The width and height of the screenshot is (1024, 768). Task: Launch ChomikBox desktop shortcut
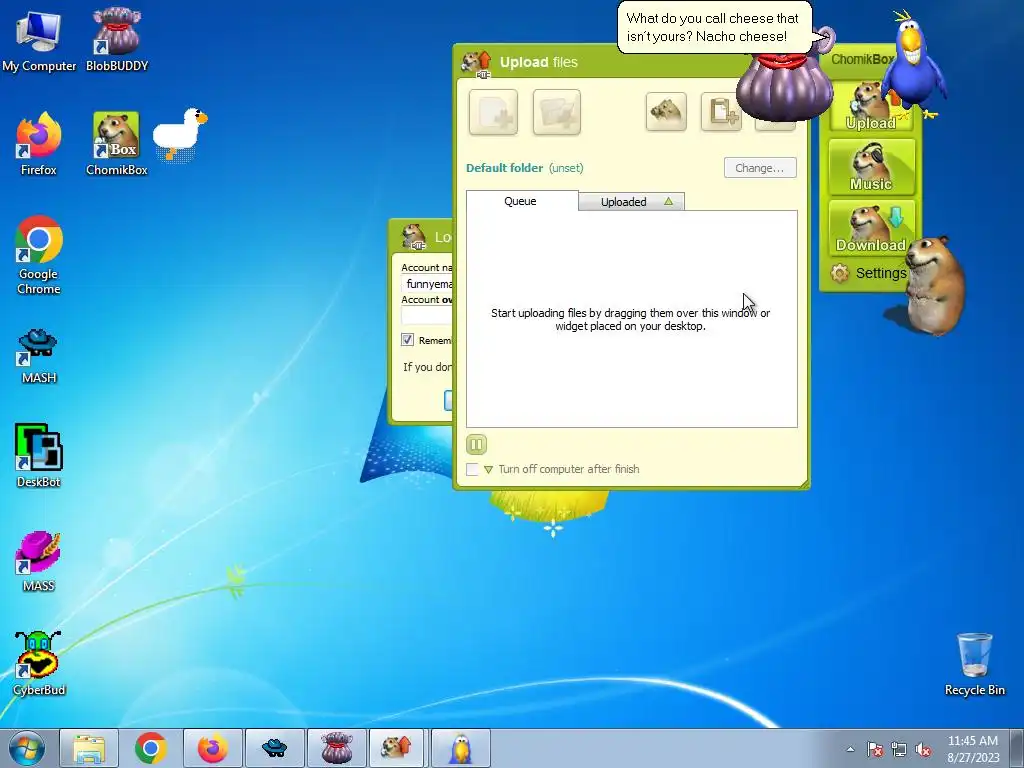coord(117,144)
